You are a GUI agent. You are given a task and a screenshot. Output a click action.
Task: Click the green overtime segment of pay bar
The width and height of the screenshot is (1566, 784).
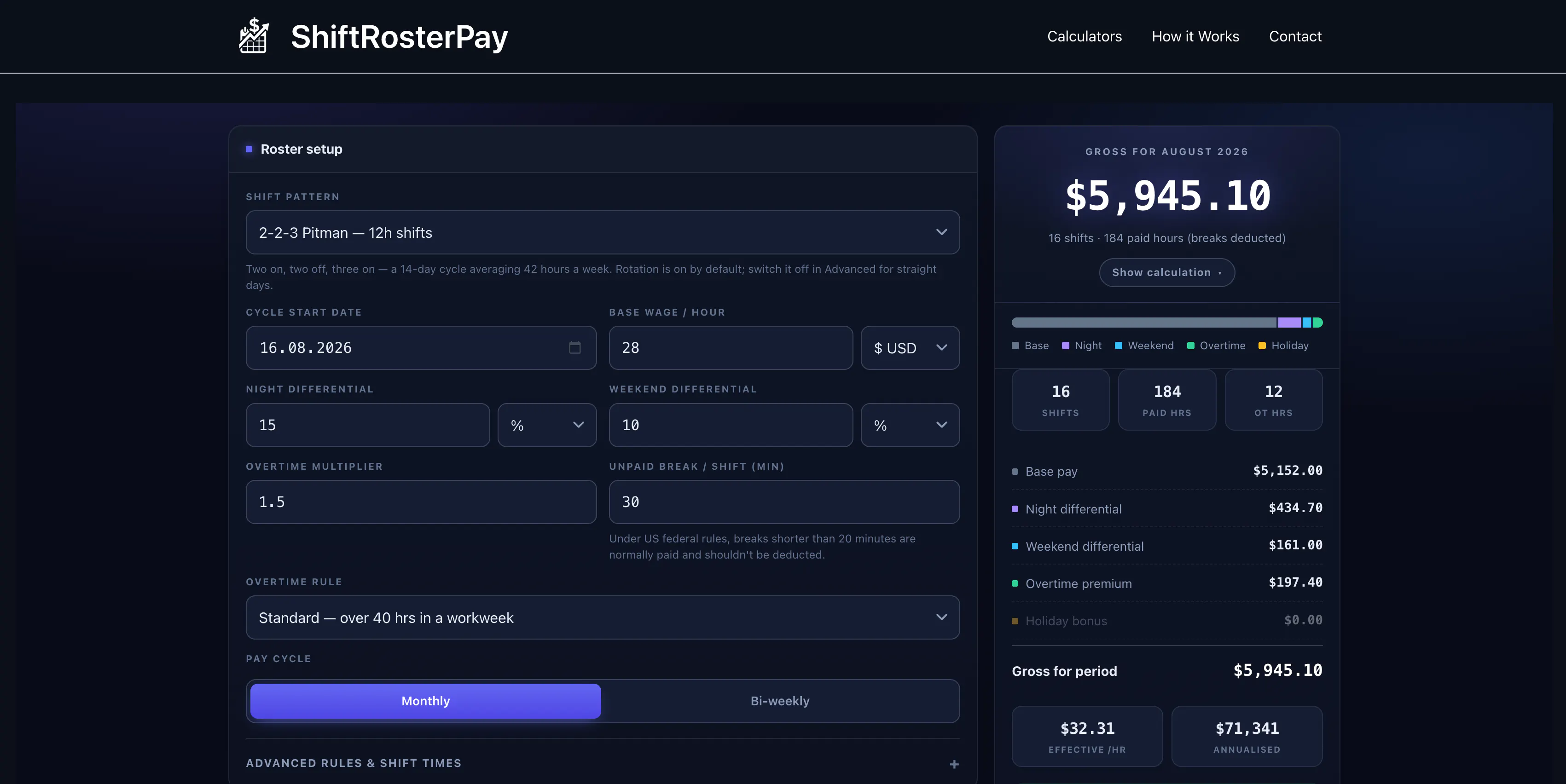point(1317,323)
